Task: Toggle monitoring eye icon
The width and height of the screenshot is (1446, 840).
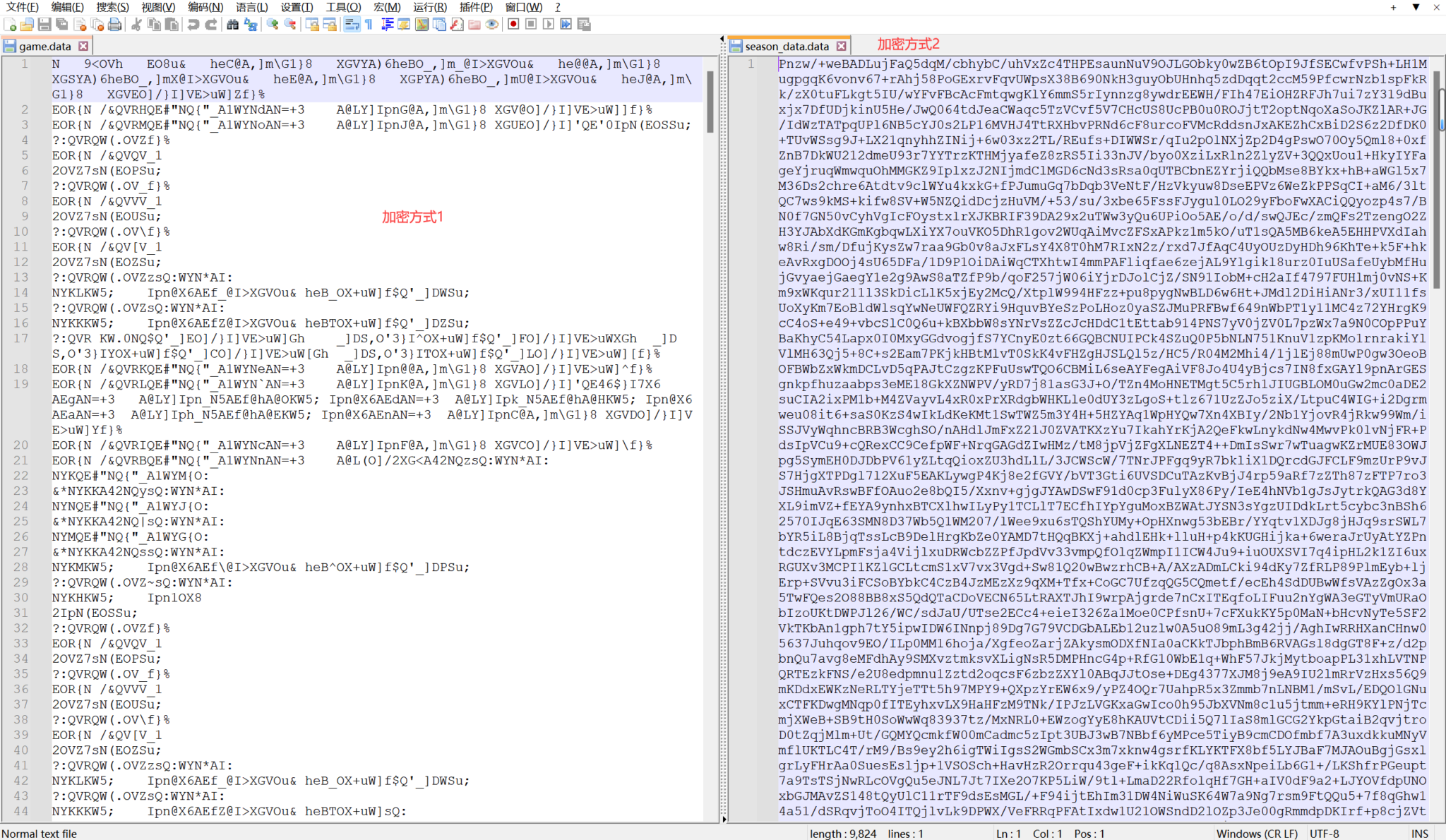Action: (x=492, y=25)
